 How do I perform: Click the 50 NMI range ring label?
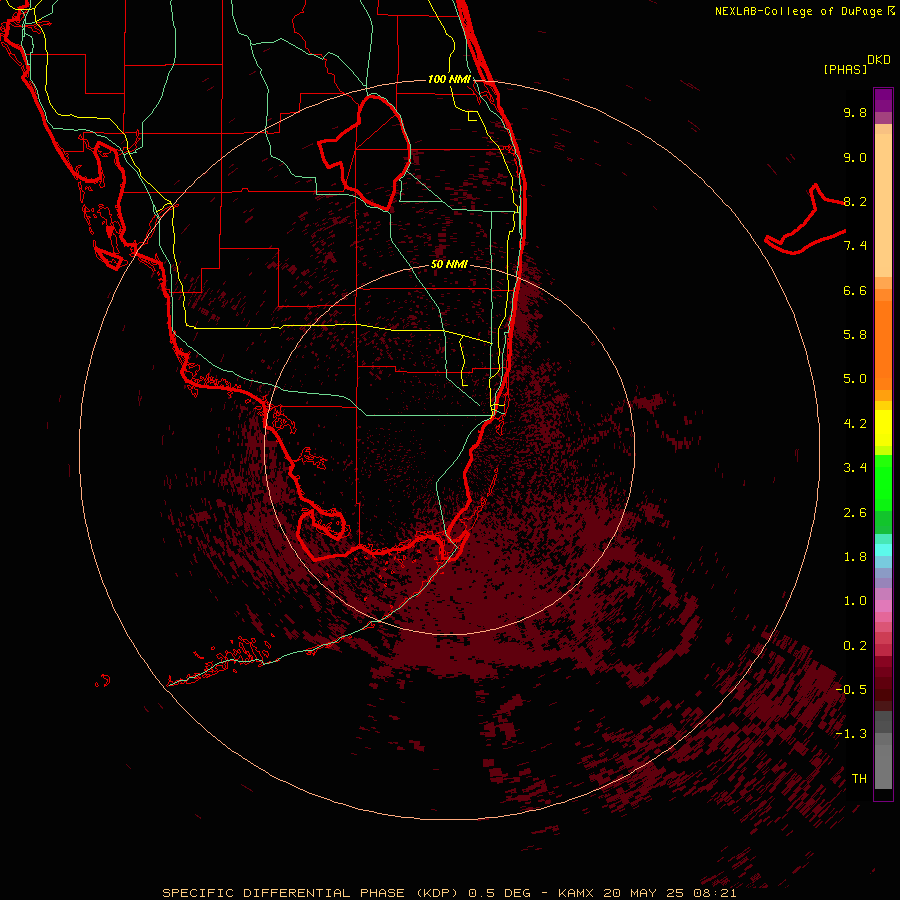449,264
